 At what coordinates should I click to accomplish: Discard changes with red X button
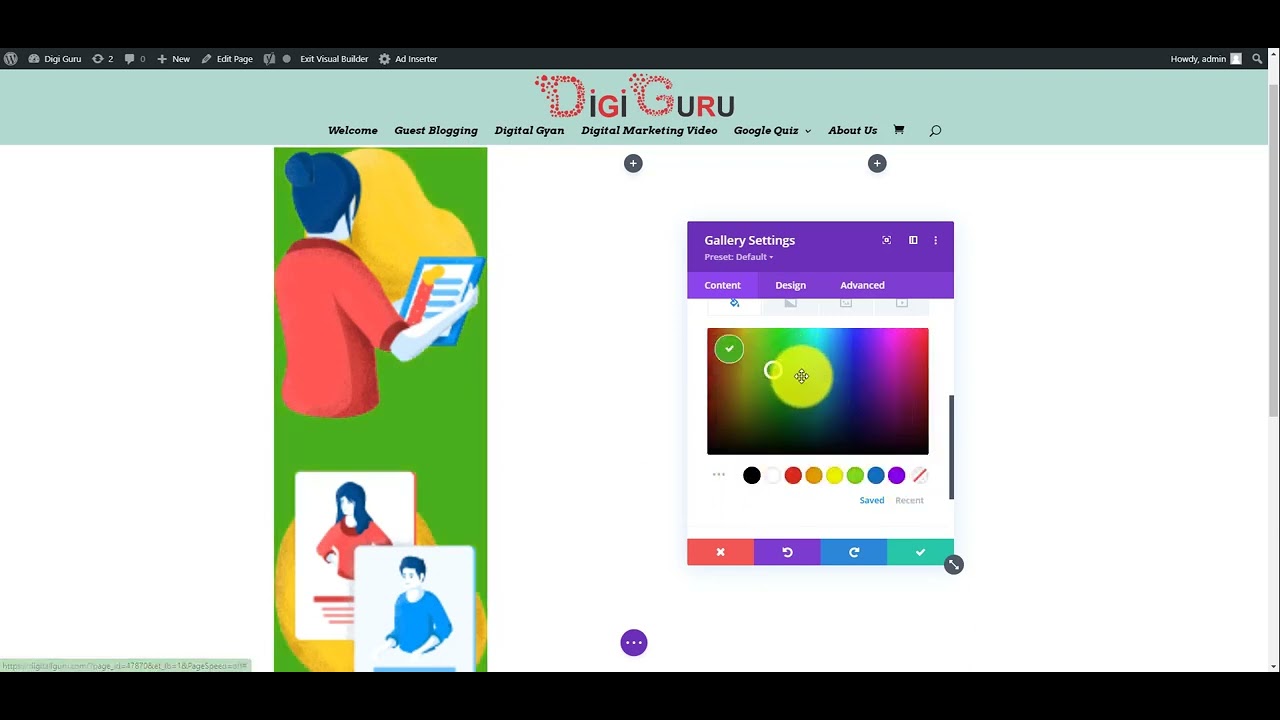pyautogui.click(x=720, y=552)
